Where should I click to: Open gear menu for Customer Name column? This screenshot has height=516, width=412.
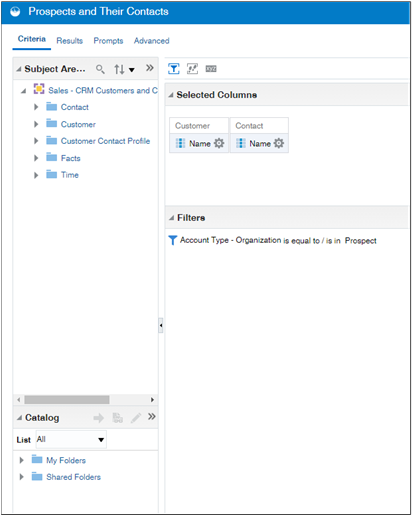point(219,143)
